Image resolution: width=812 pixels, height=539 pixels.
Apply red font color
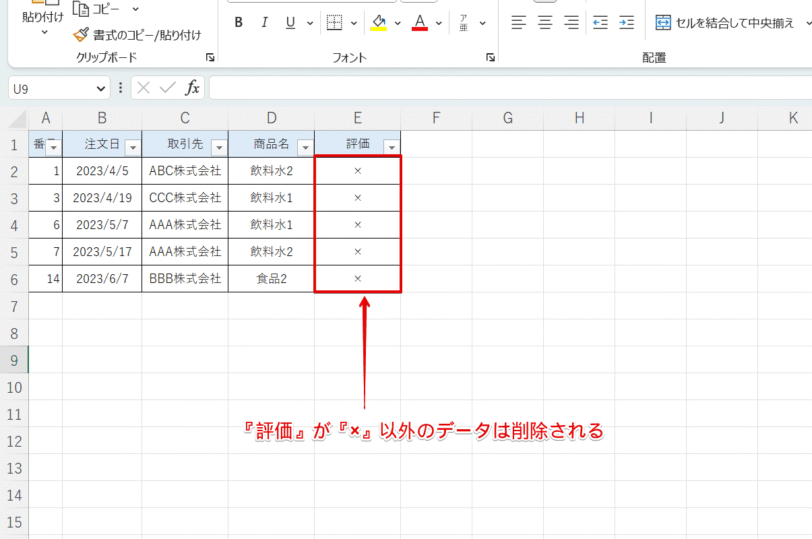(419, 22)
